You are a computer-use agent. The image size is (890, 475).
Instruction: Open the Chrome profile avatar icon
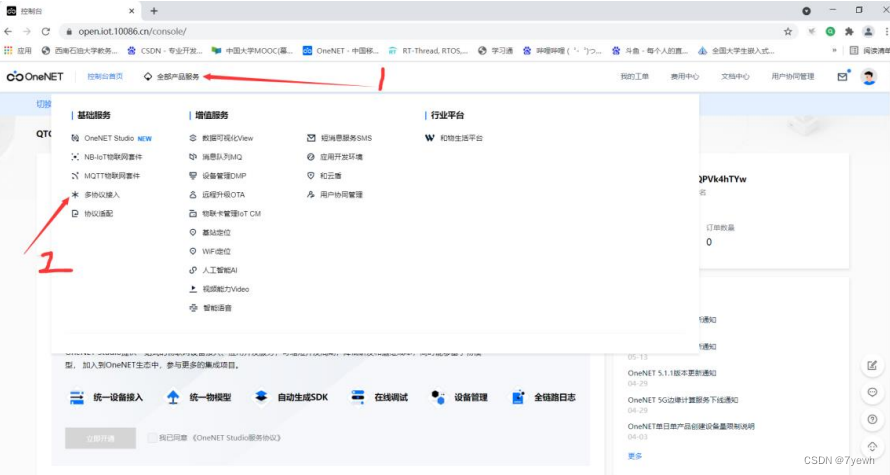868,31
